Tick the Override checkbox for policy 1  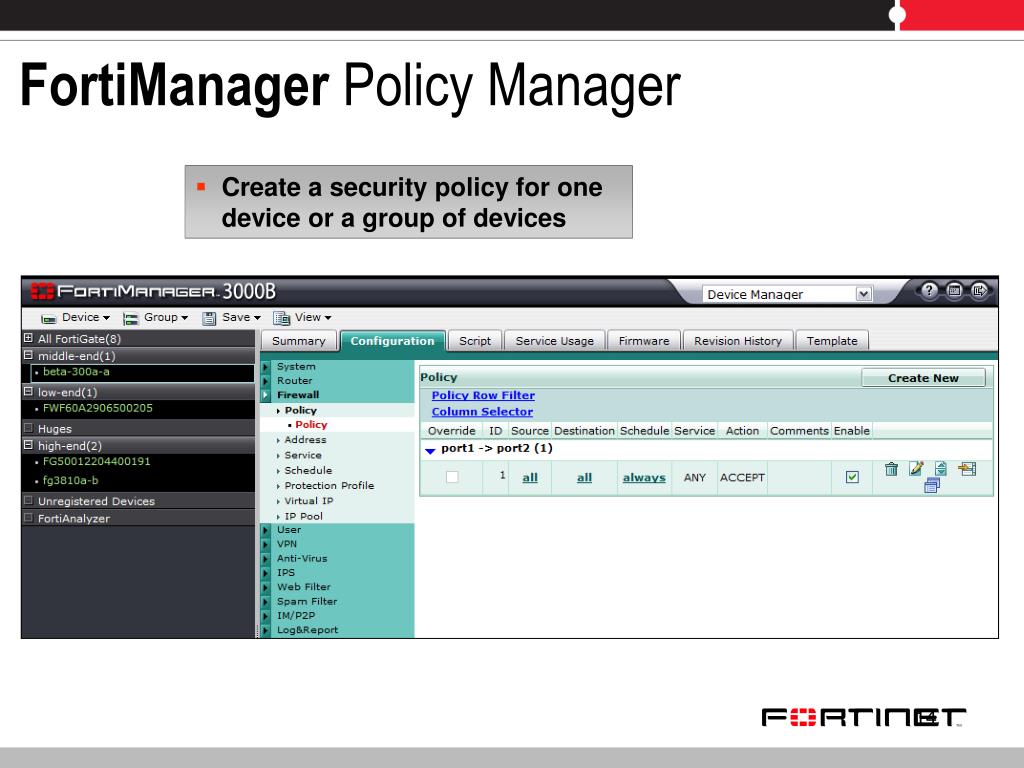(452, 477)
